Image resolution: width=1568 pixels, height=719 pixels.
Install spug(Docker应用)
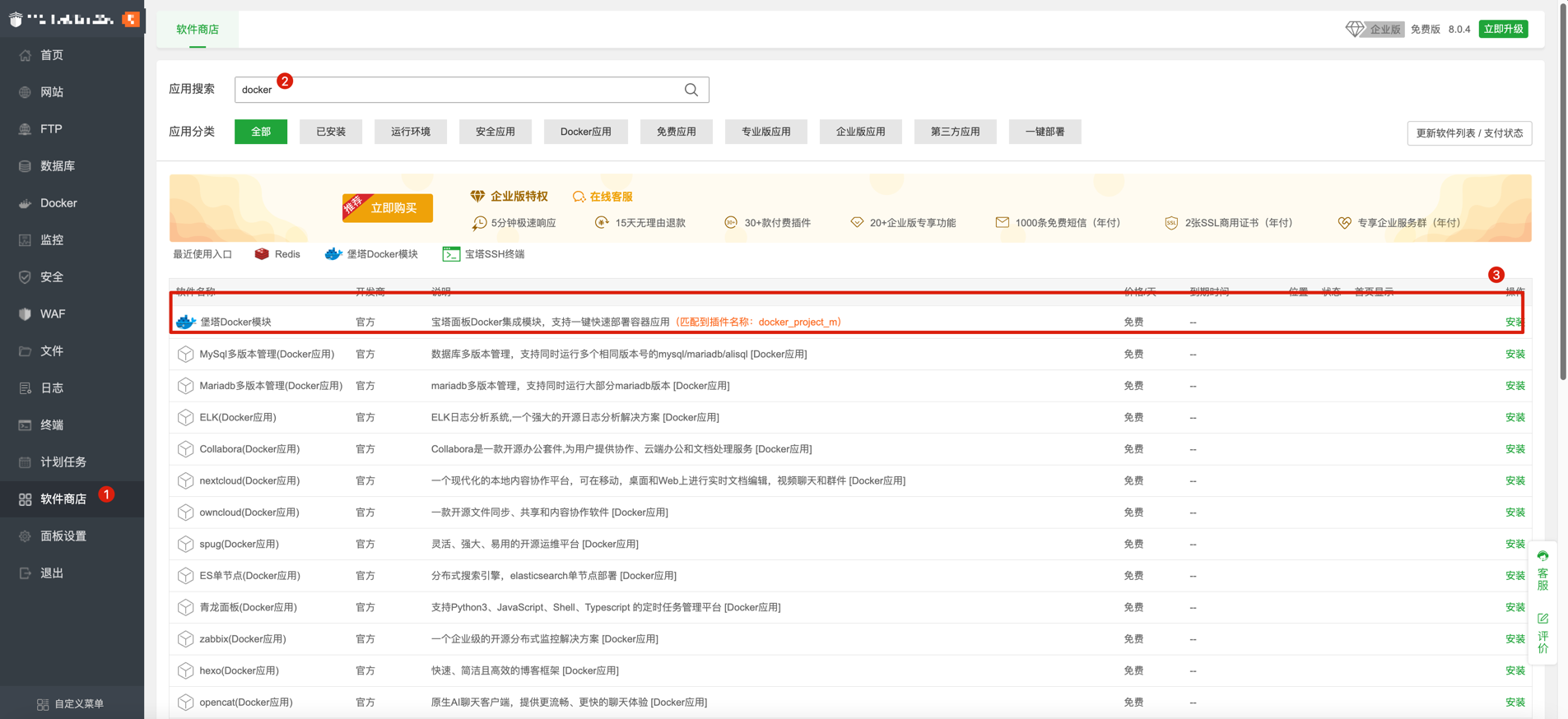click(x=1515, y=544)
